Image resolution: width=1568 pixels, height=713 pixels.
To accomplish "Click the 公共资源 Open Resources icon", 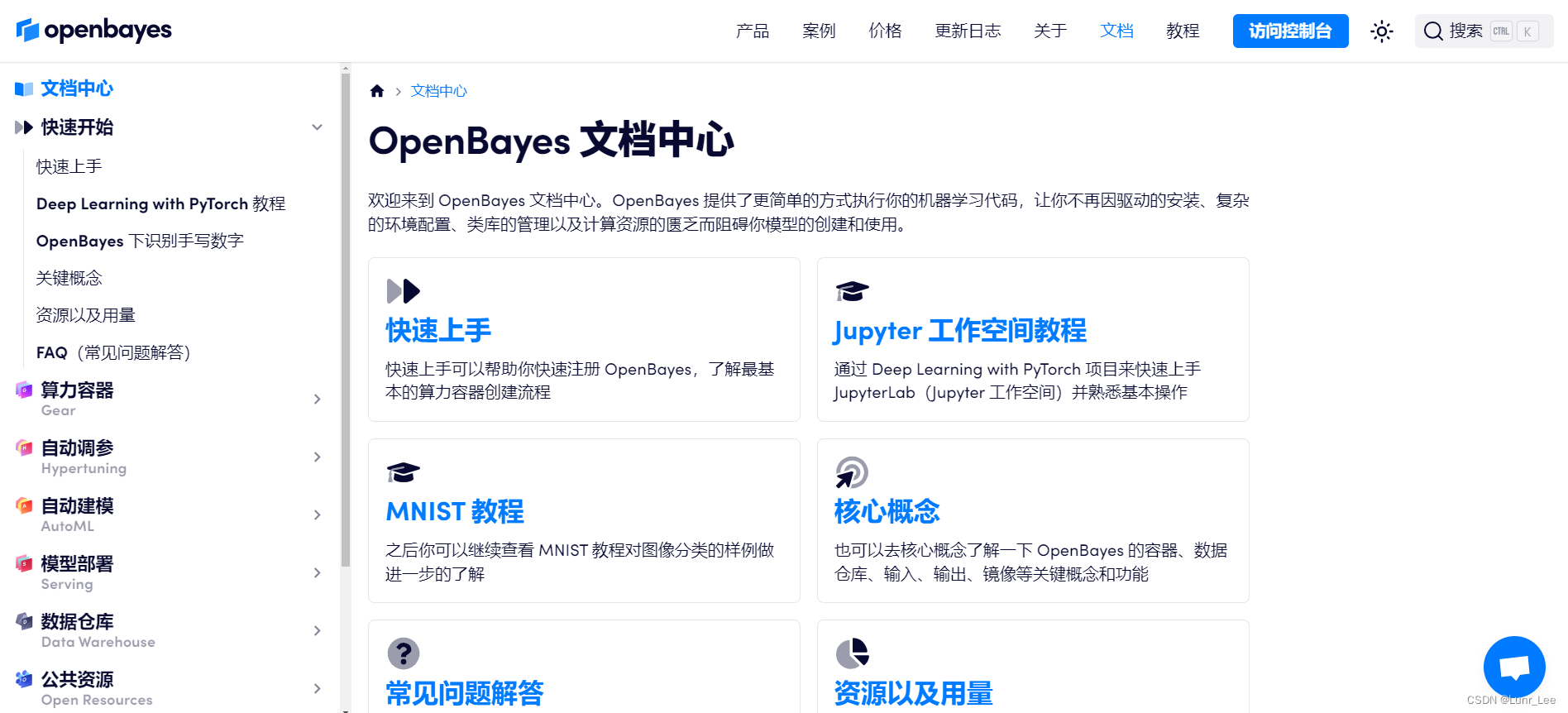I will pyautogui.click(x=24, y=679).
